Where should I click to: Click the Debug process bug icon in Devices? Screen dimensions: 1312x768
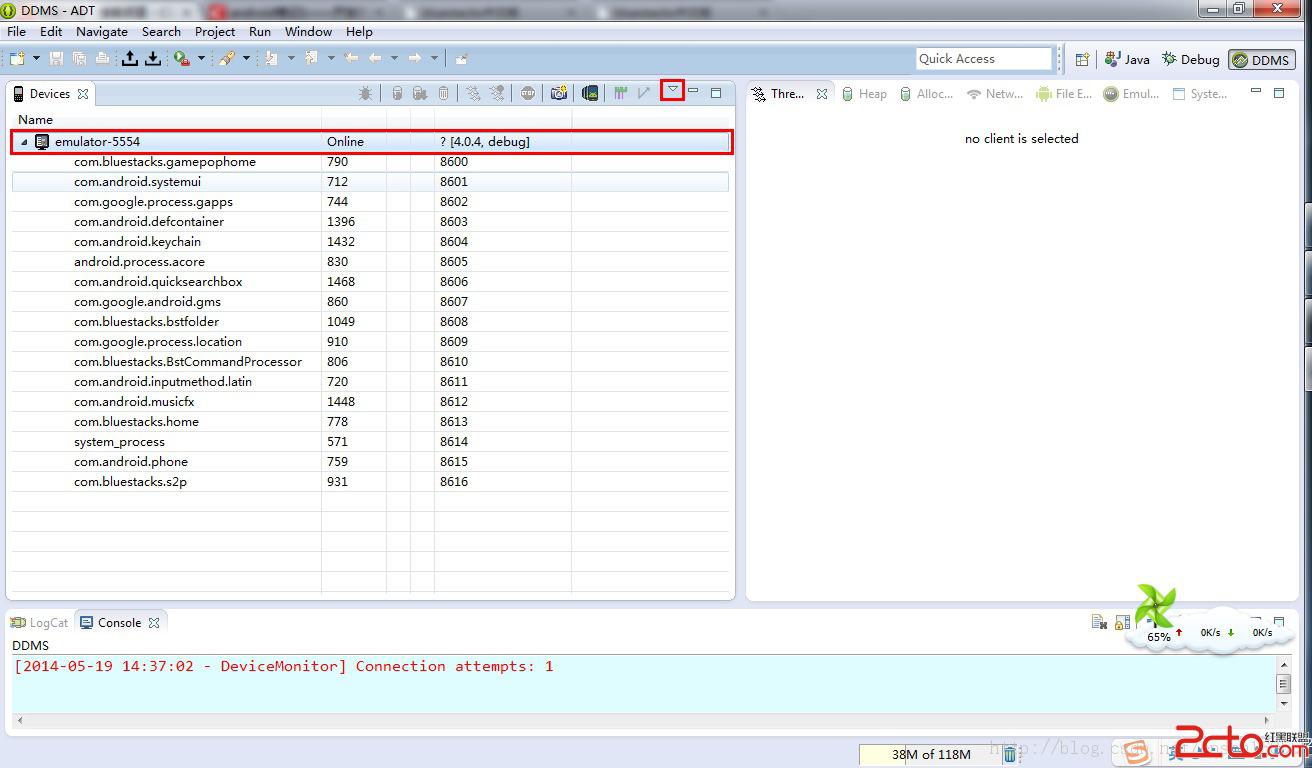click(366, 93)
